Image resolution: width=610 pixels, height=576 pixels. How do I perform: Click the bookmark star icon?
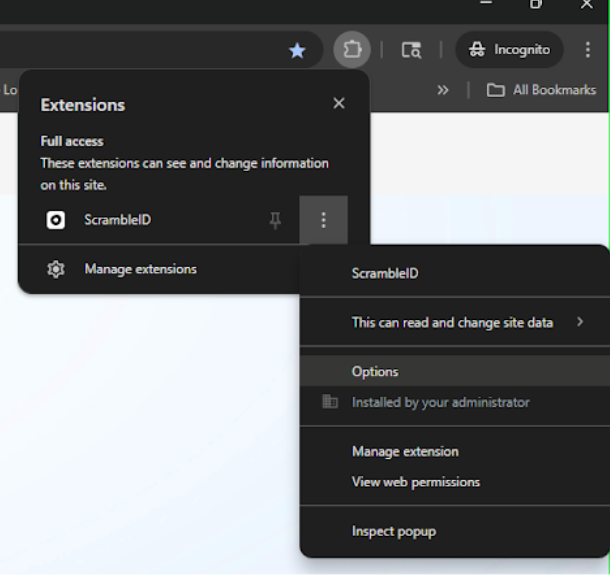pyautogui.click(x=297, y=51)
